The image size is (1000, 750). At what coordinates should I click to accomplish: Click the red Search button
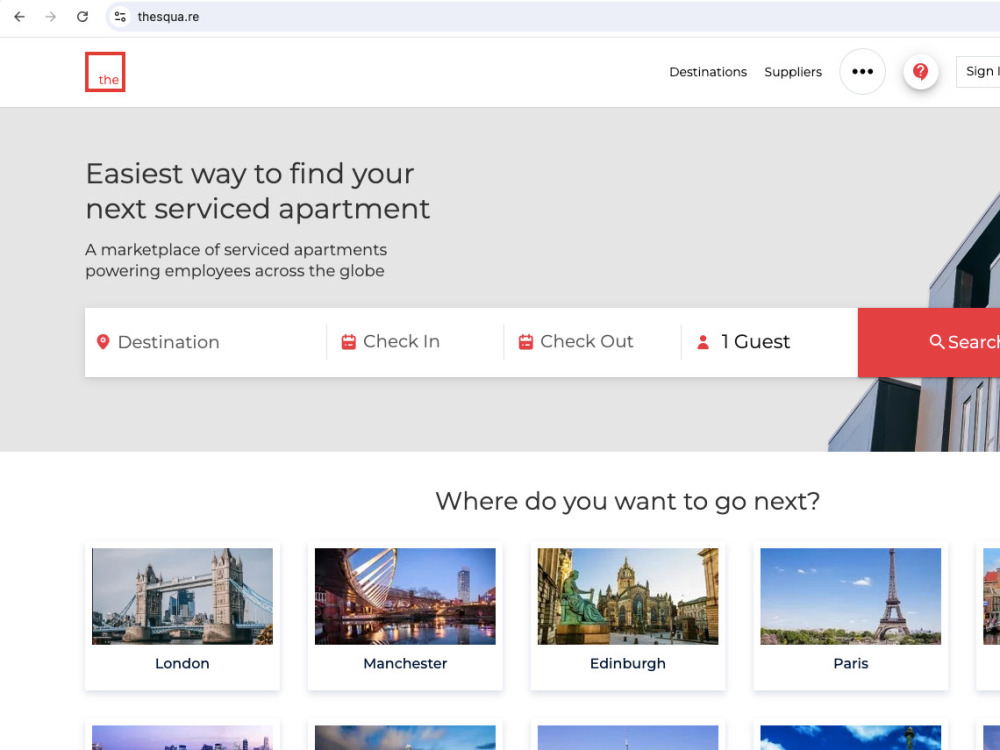click(929, 342)
